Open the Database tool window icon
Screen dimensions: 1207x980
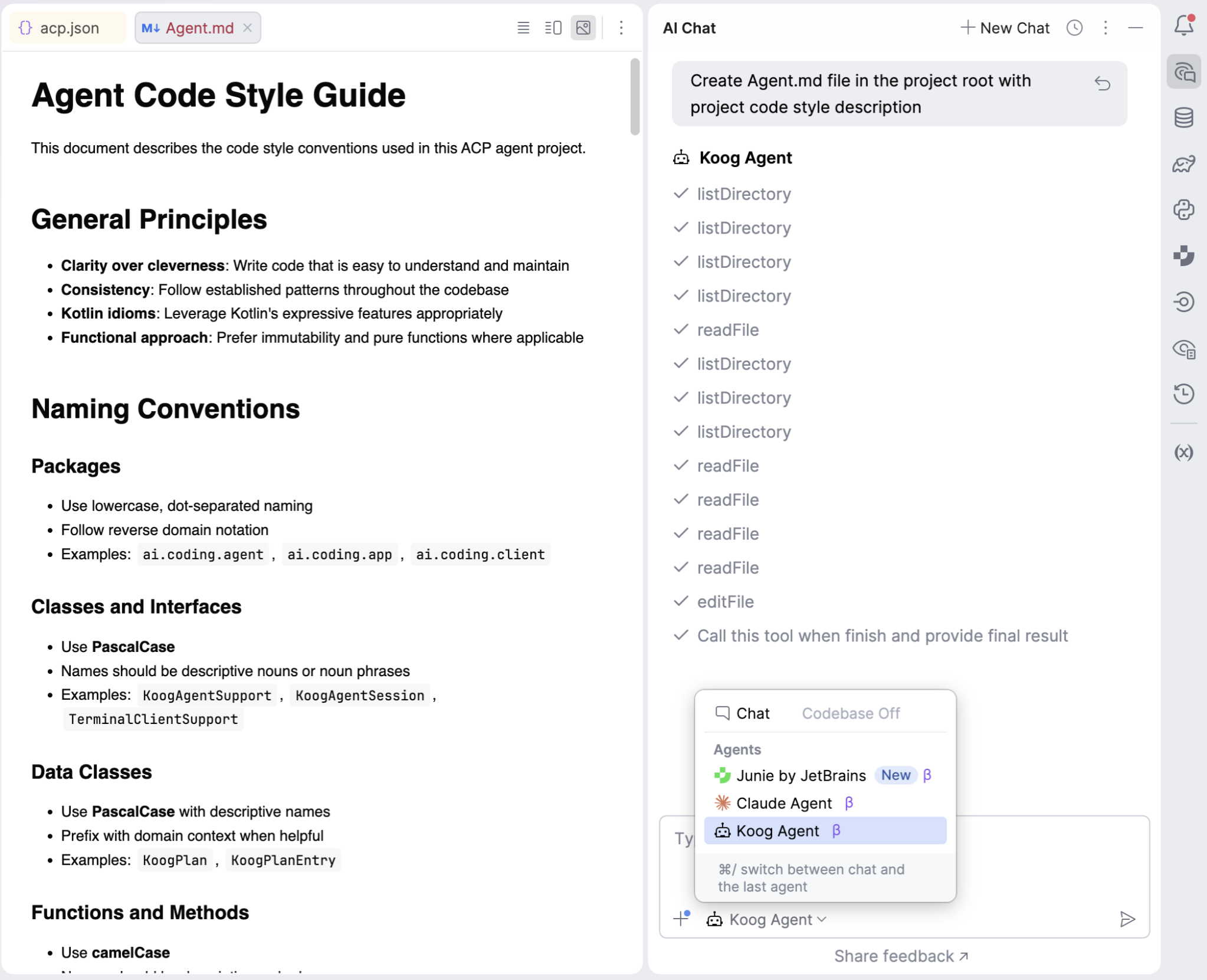point(1183,117)
